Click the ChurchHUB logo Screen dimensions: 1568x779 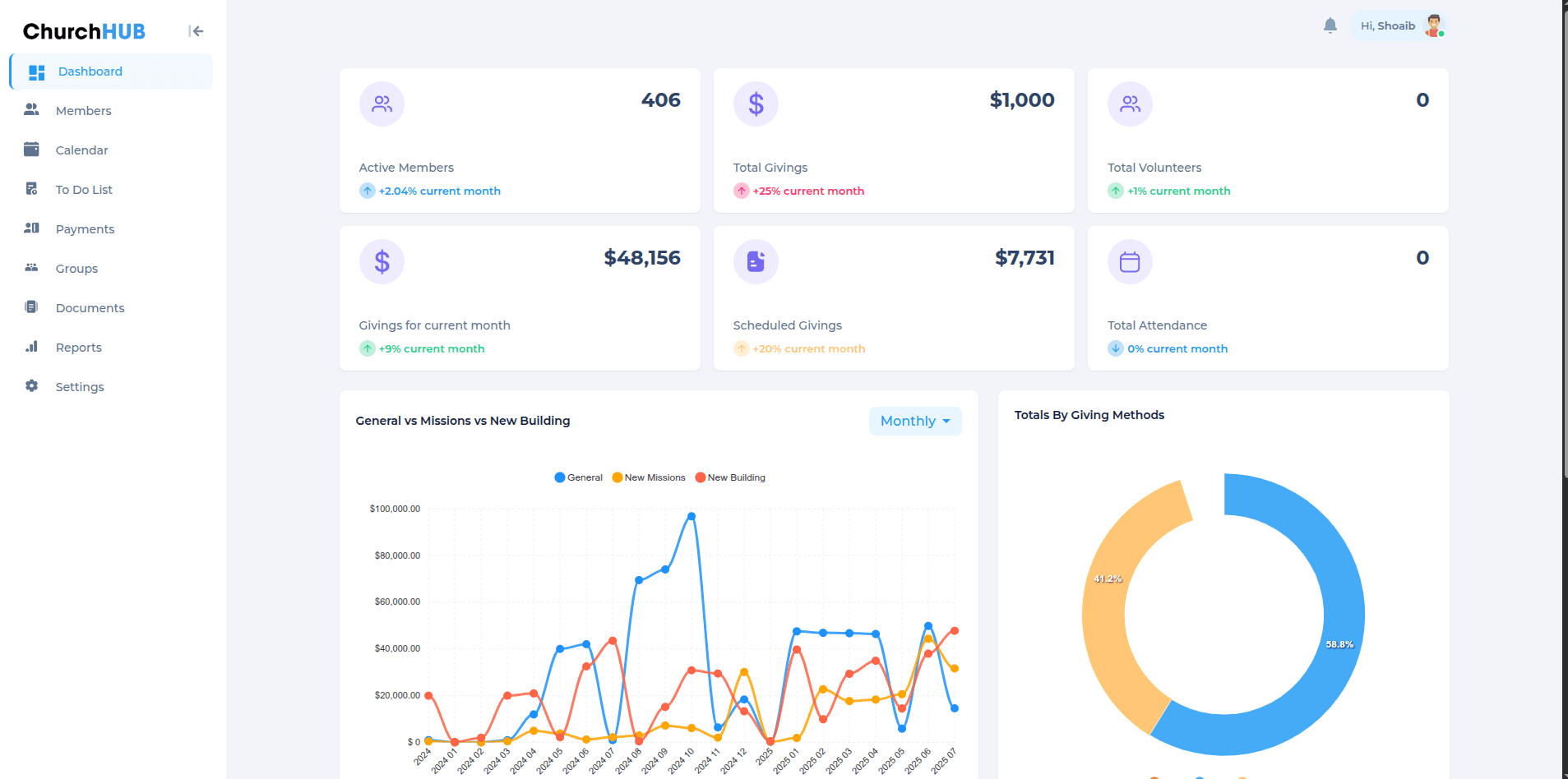[84, 31]
